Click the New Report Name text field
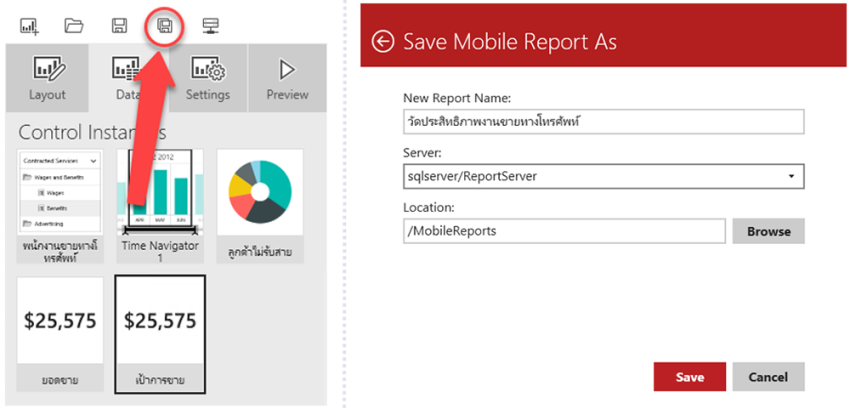 point(604,122)
